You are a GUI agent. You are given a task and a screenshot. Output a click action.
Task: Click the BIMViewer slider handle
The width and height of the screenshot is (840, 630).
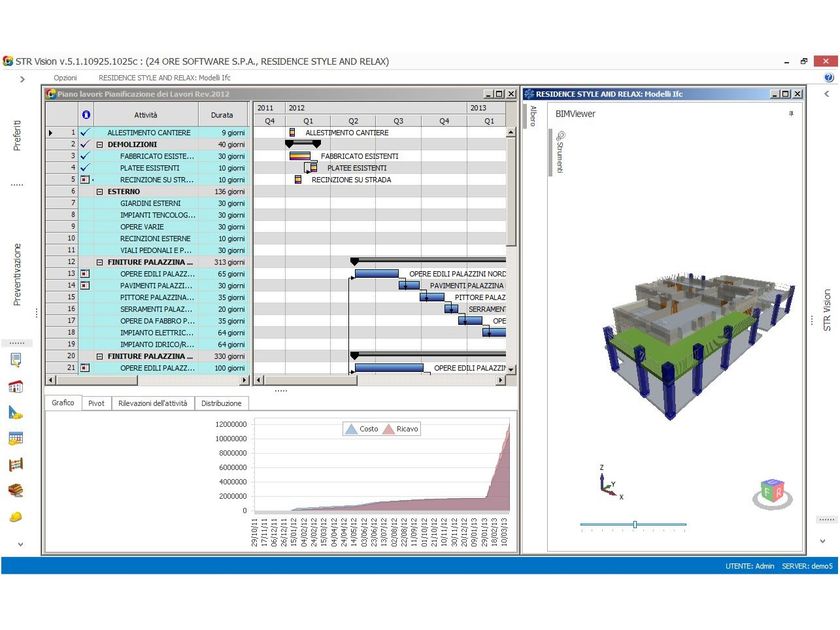point(635,524)
